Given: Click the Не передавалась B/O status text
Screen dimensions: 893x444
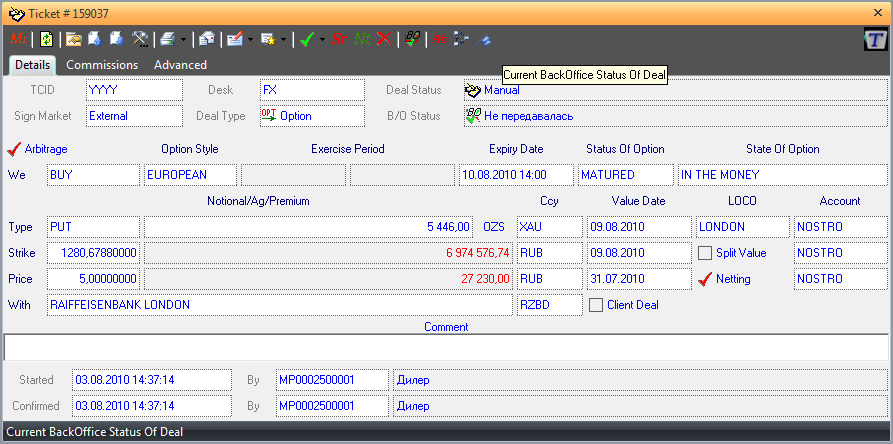Looking at the screenshot, I should coord(529,116).
